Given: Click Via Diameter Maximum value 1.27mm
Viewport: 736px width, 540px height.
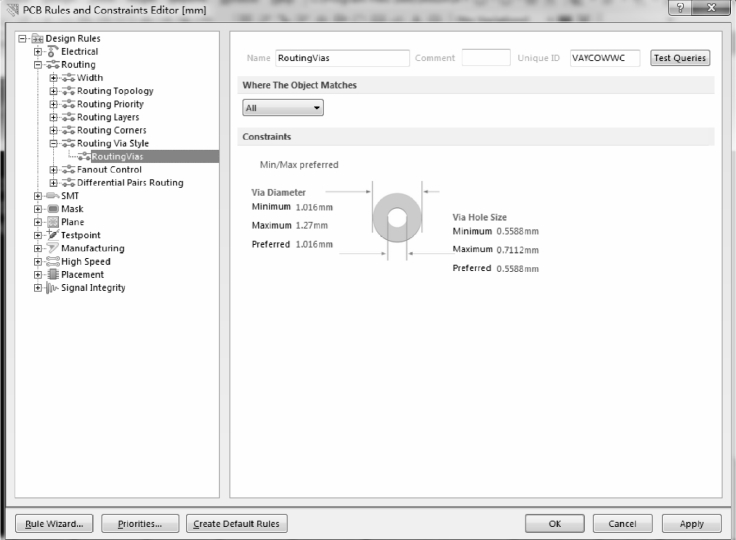Looking at the screenshot, I should (x=312, y=225).
